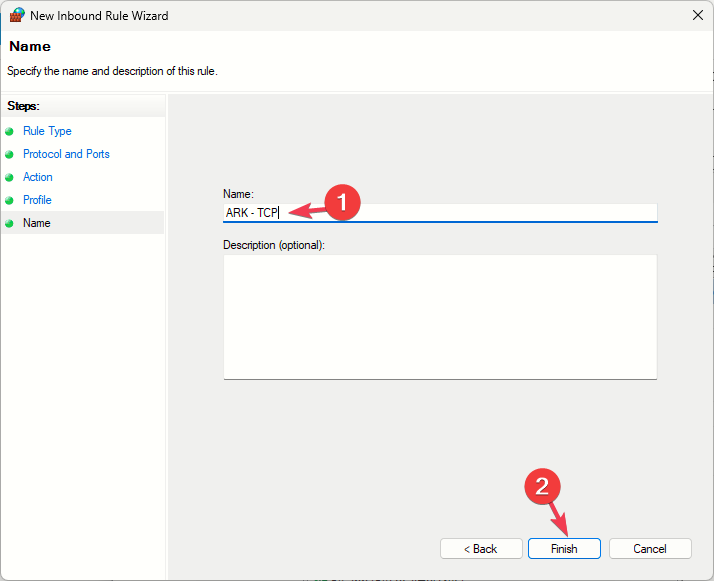
Task: Click the green bullet beside Protocol and Ports
Action: click(x=10, y=154)
